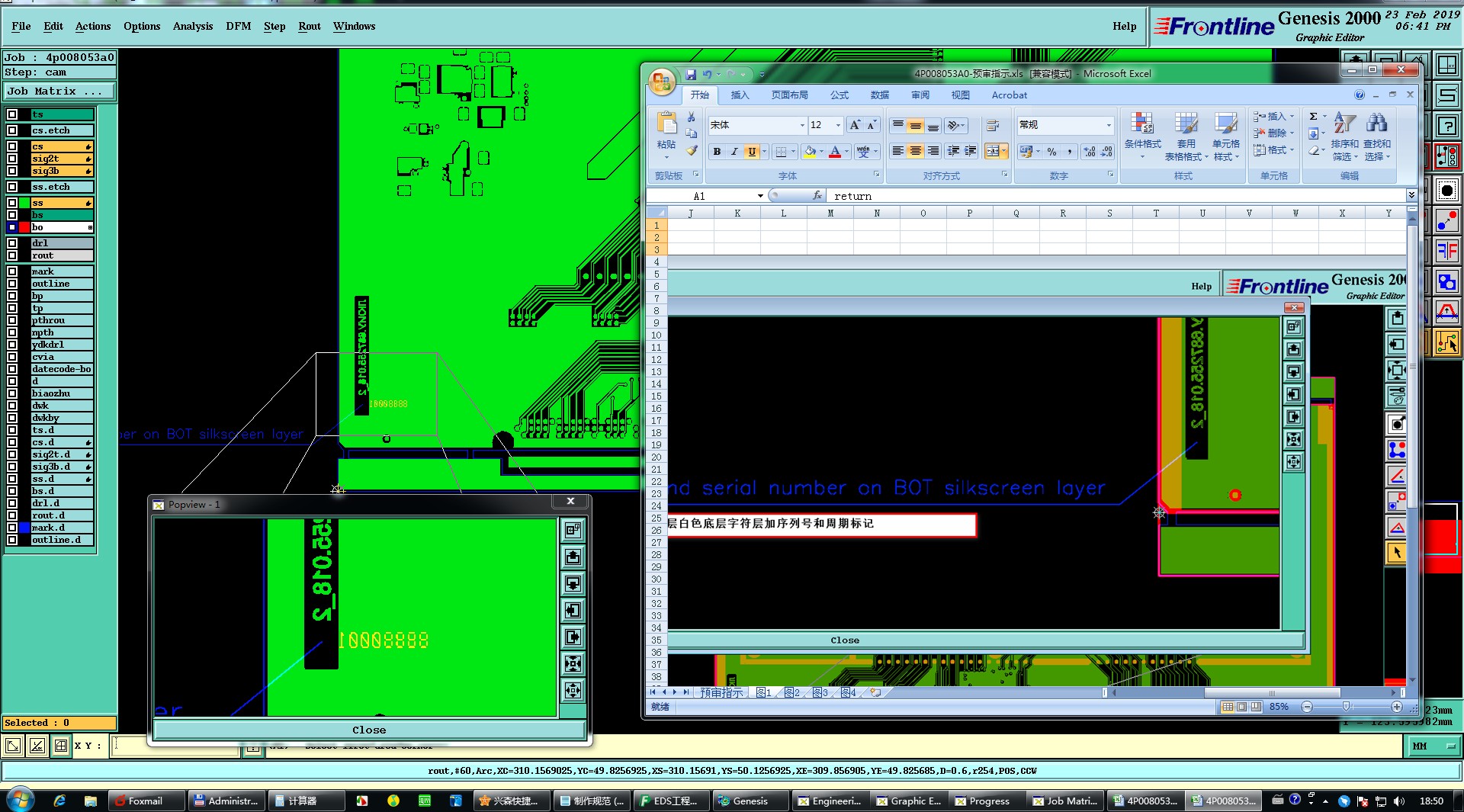Viewport: 1464px width, 812px height.
Task: Click the Conditional Formatting icon
Action: (1142, 124)
